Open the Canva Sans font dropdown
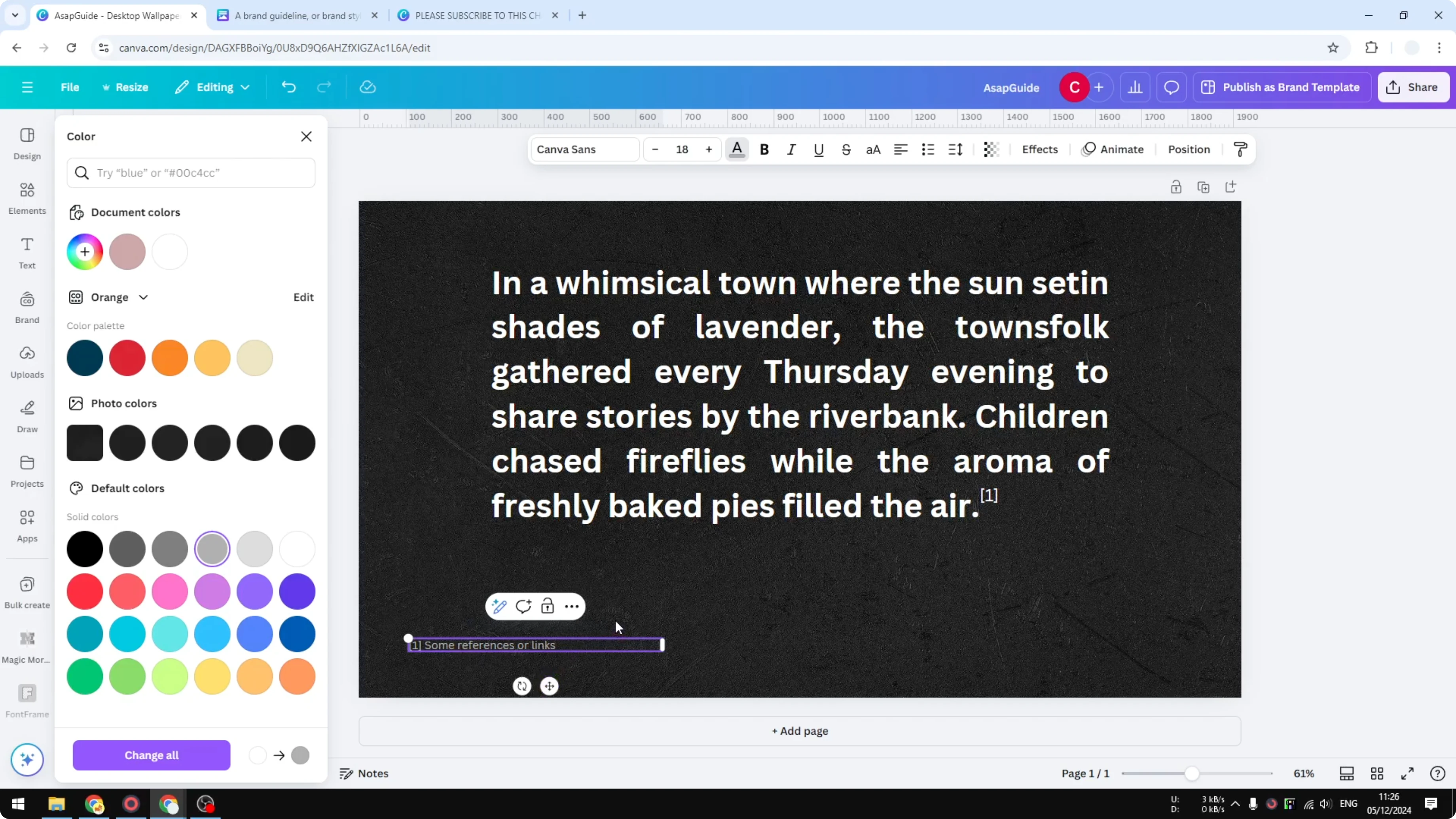The width and height of the screenshot is (1456, 819). [584, 149]
